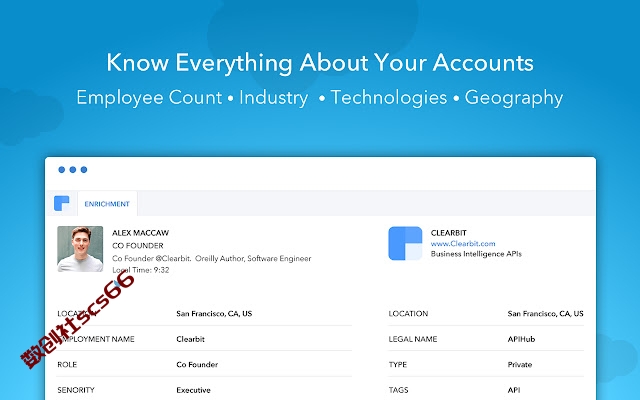Viewport: 640px width, 400px height.
Task: Click the Know Everything About Your Accounts headline
Action: tap(320, 62)
